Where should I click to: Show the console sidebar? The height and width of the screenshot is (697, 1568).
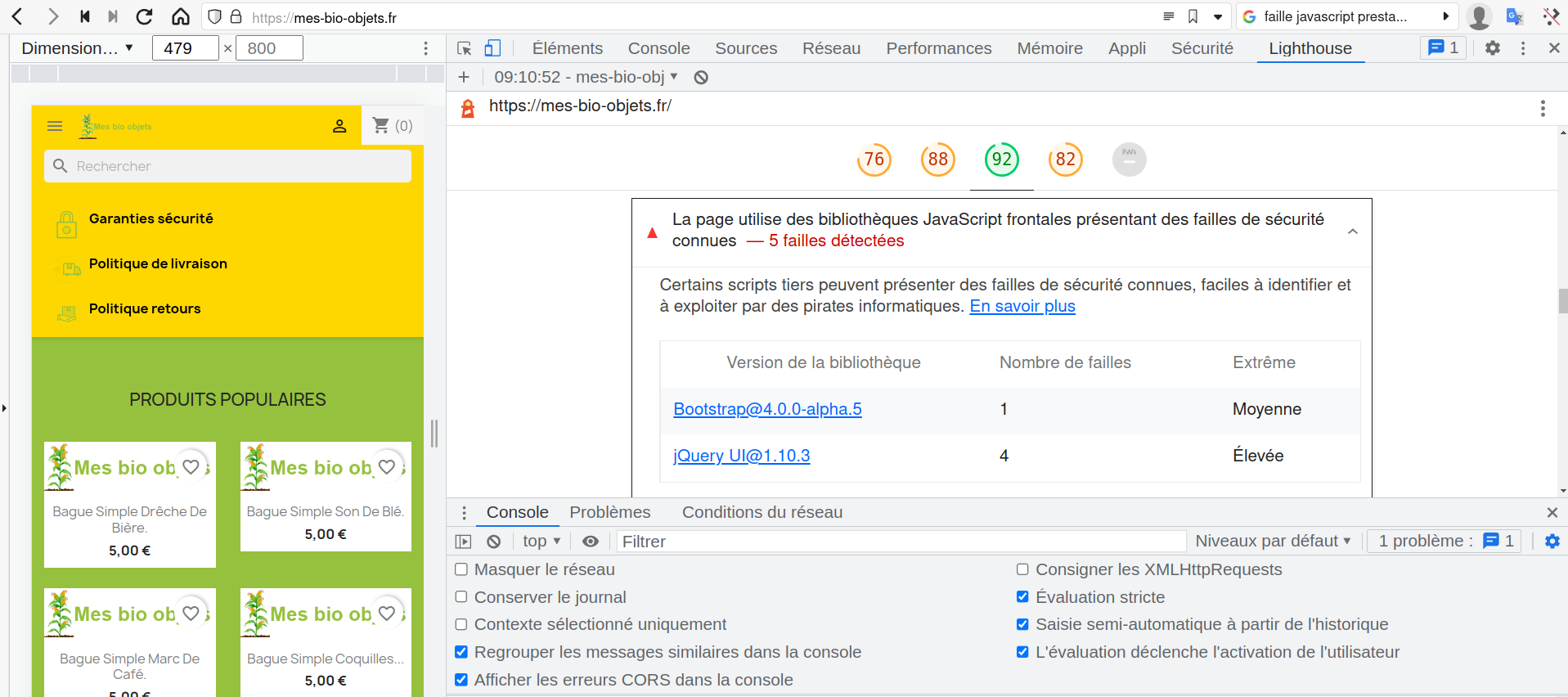point(463,542)
